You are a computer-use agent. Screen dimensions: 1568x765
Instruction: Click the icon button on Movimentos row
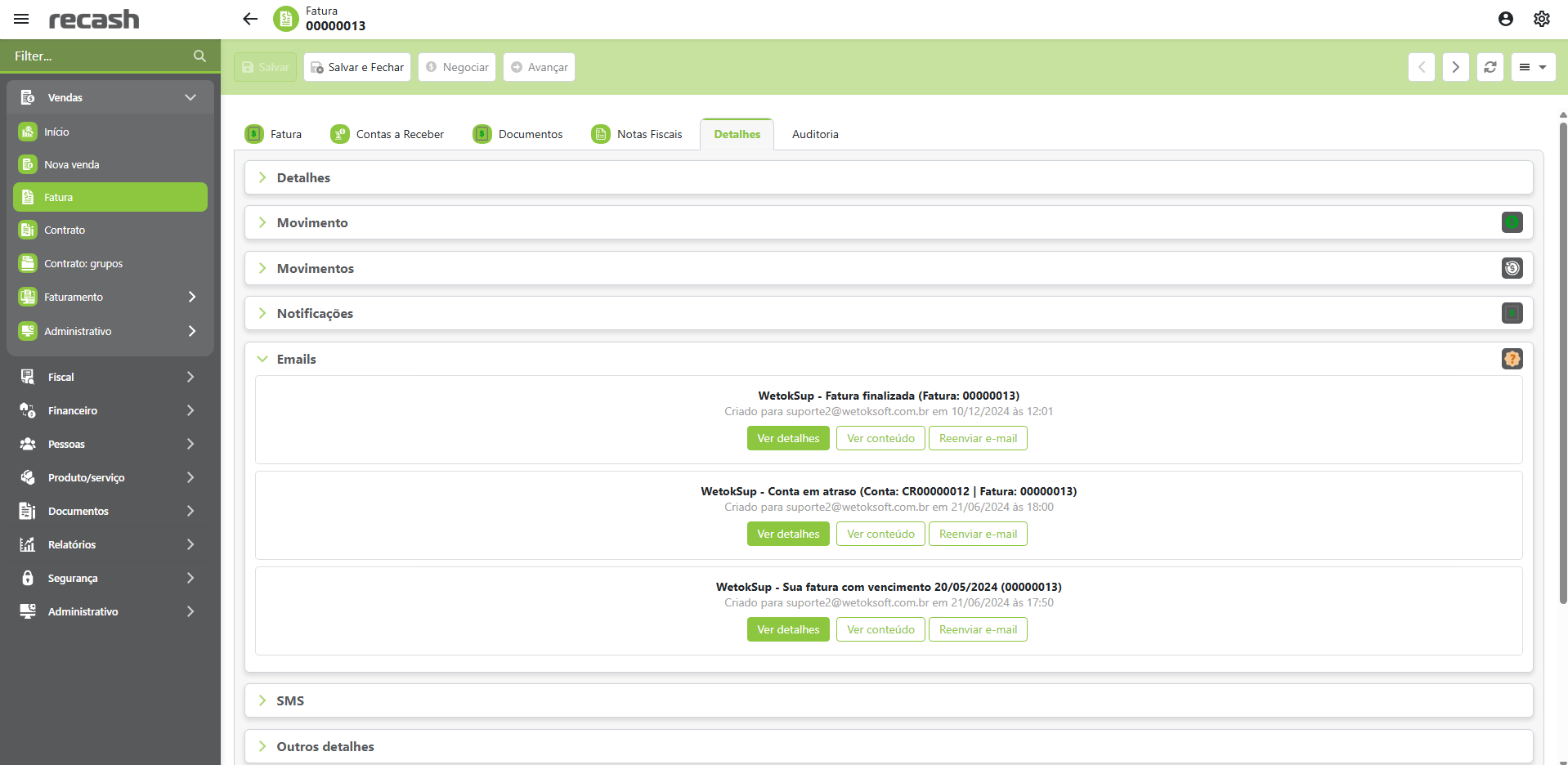point(1512,268)
